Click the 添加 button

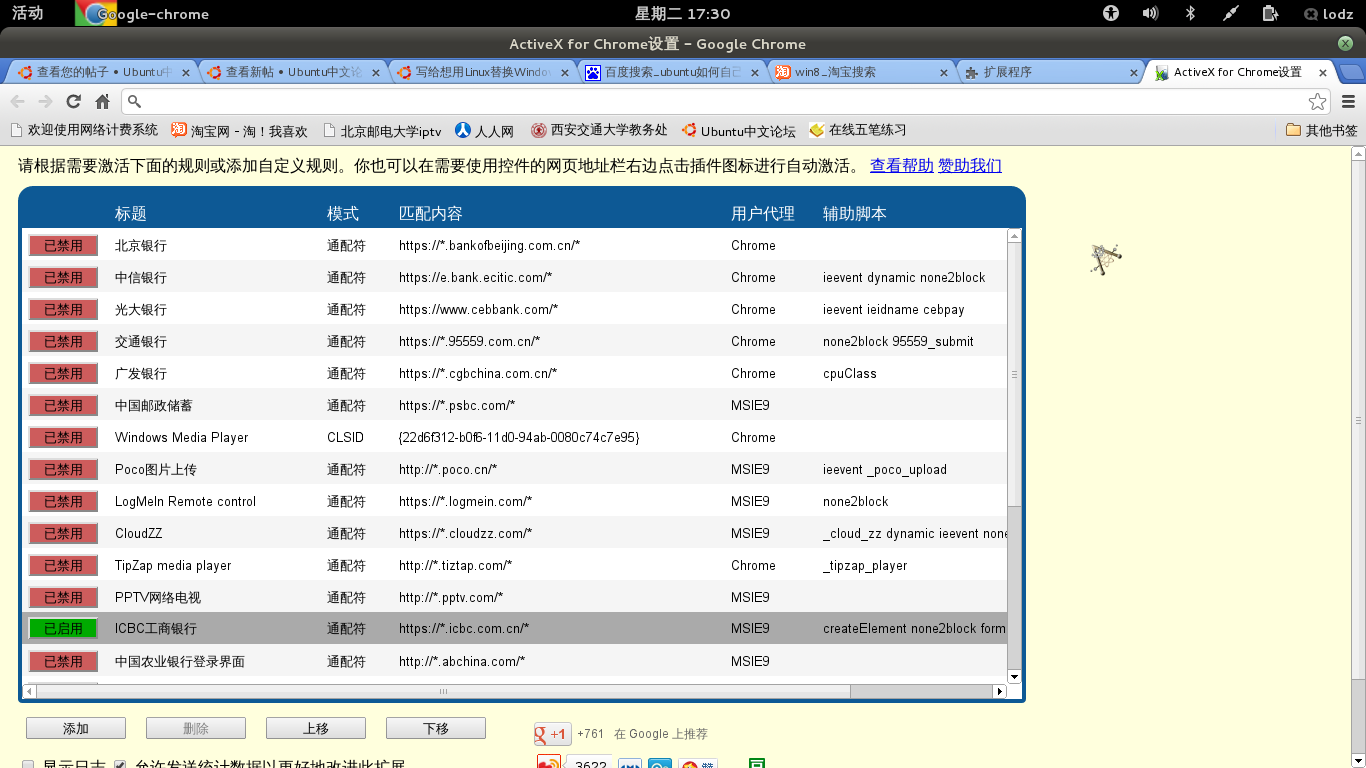click(x=76, y=728)
